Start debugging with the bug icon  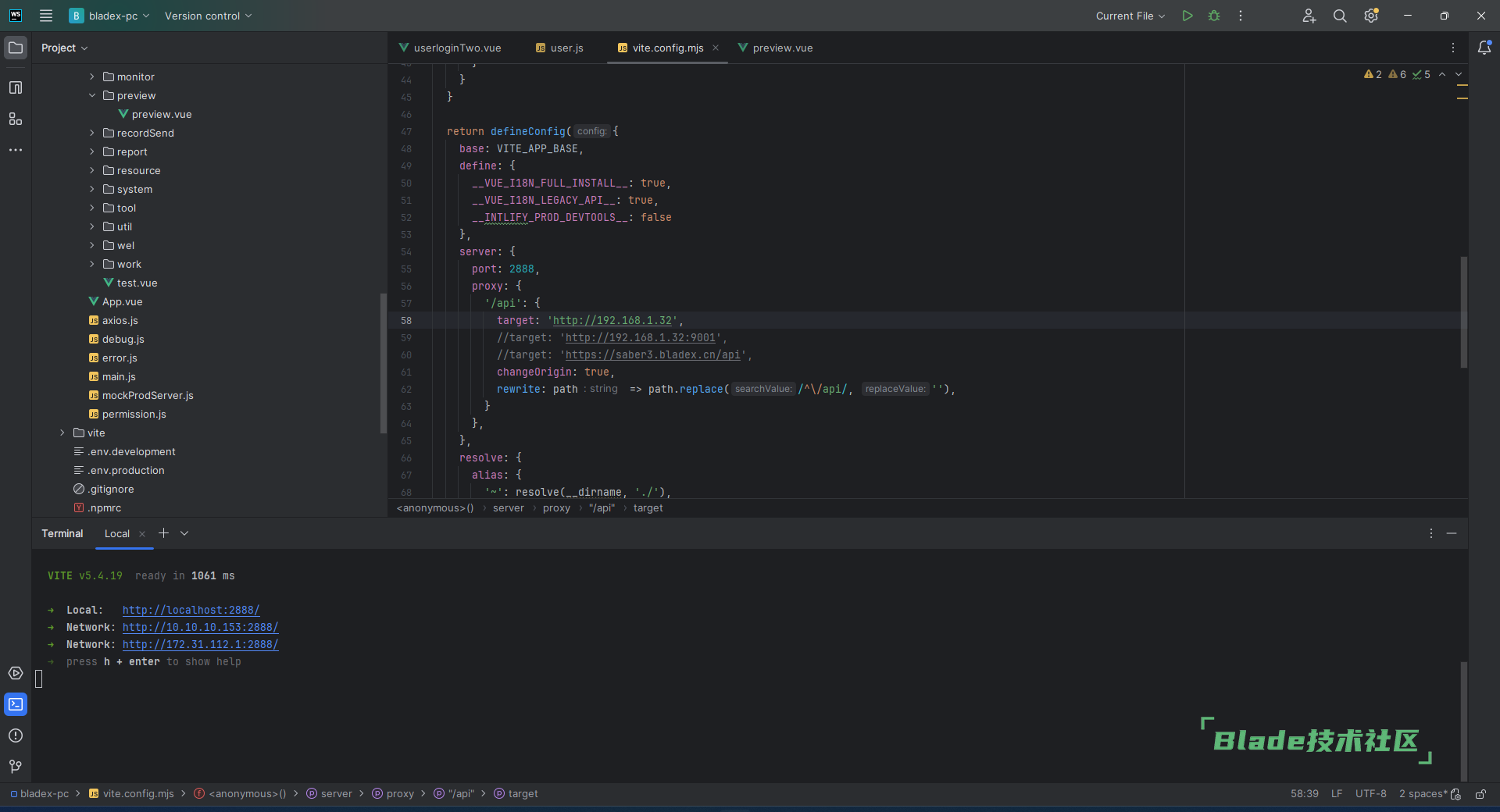[1214, 16]
